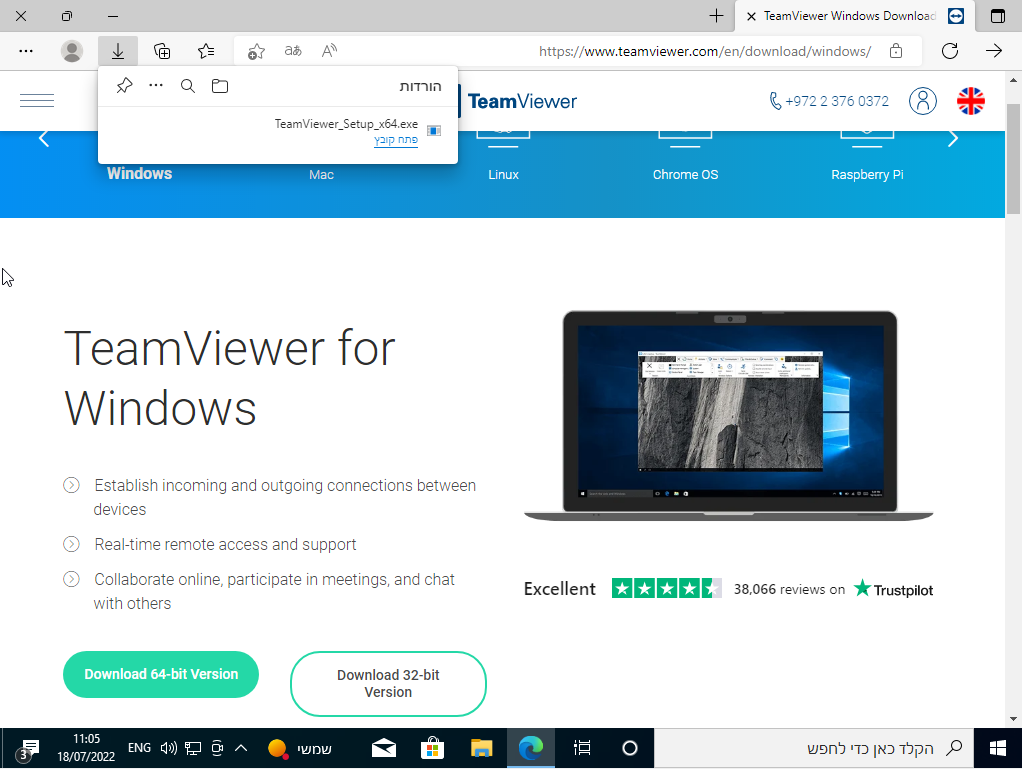This screenshot has width=1022, height=769.
Task: Close the TeamViewer Windows Download tab
Action: pos(752,16)
